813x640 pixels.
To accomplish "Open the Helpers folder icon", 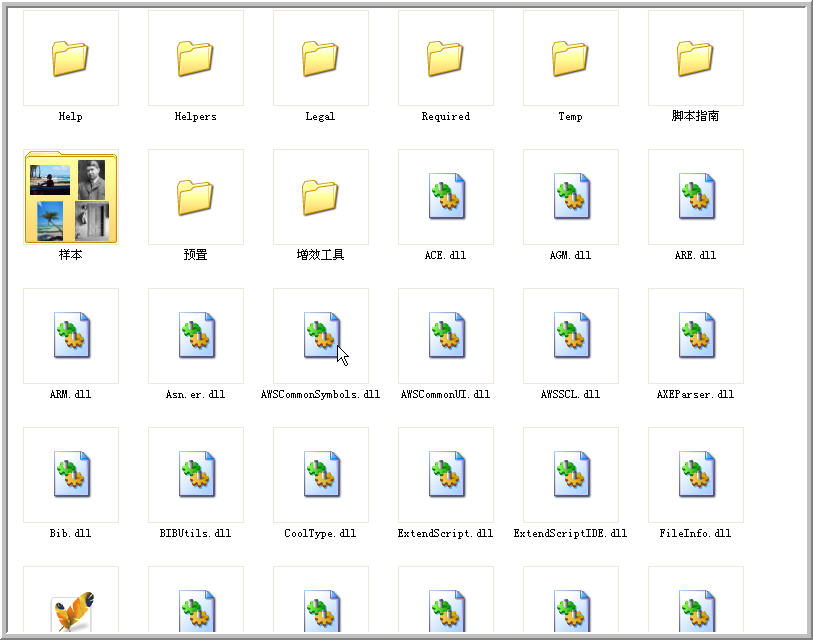I will pos(195,59).
